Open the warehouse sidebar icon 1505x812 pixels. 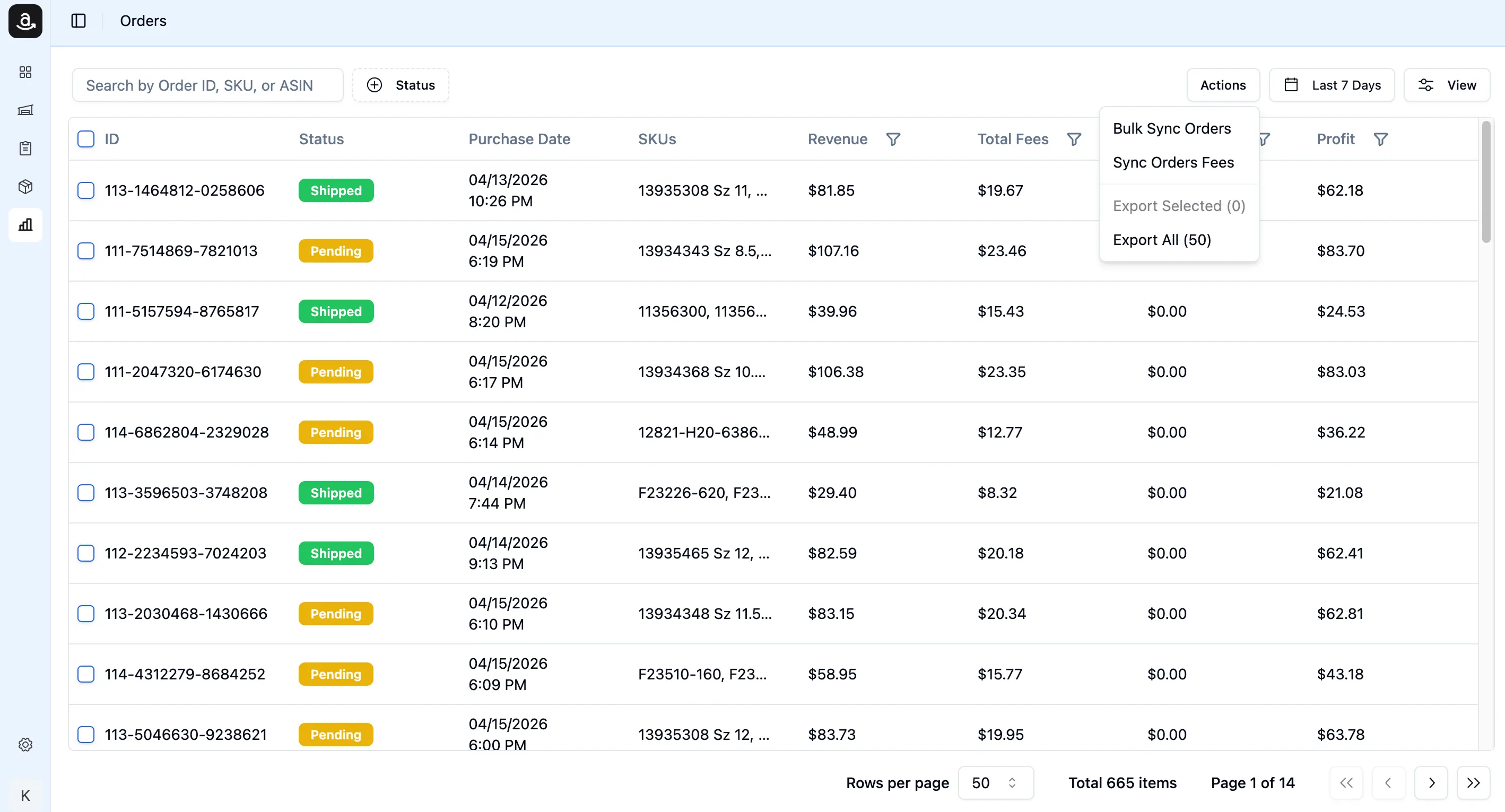(25, 110)
